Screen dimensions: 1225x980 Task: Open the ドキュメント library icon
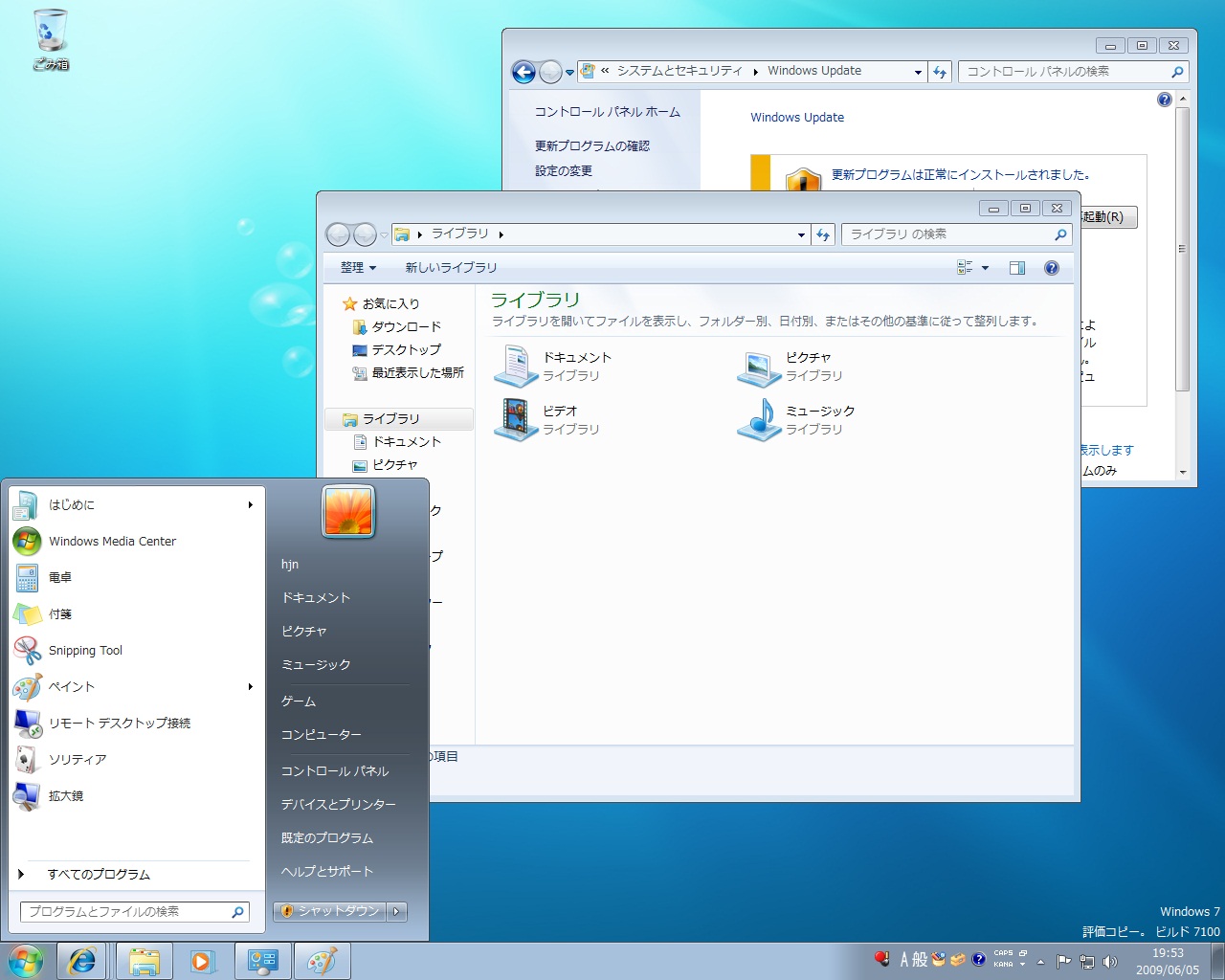tap(516, 366)
